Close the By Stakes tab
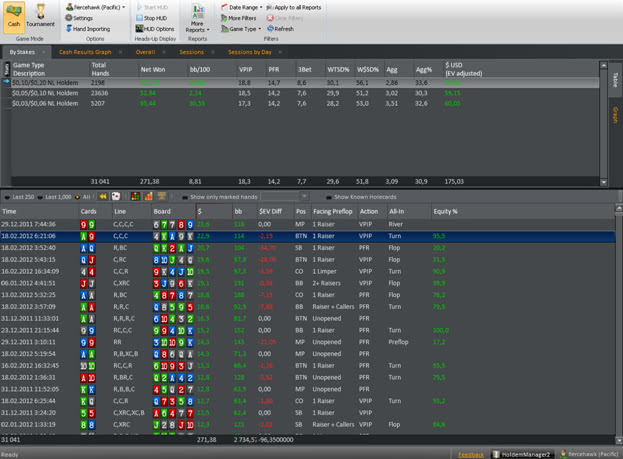The image size is (623, 459). (x=44, y=52)
